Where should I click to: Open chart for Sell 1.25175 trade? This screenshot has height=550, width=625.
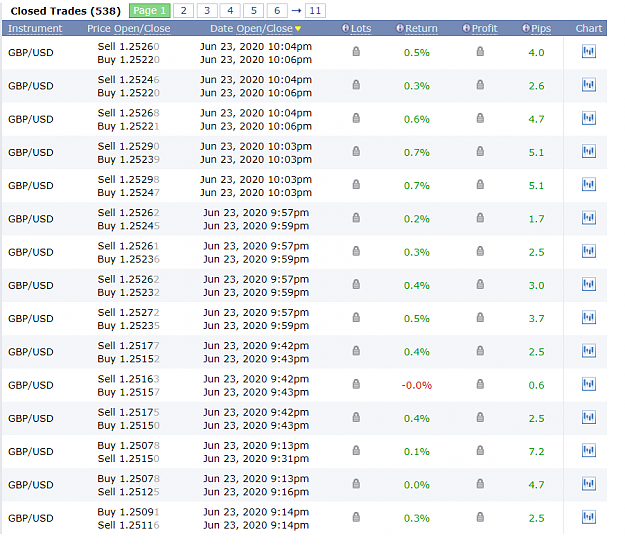click(x=589, y=417)
